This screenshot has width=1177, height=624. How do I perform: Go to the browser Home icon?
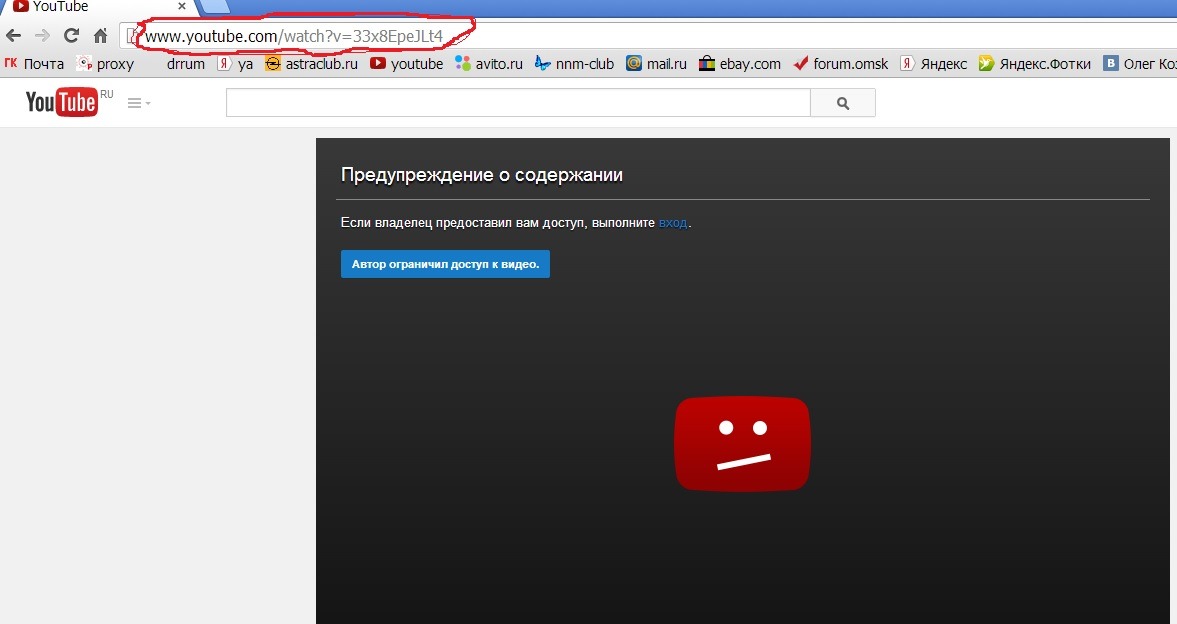point(100,36)
